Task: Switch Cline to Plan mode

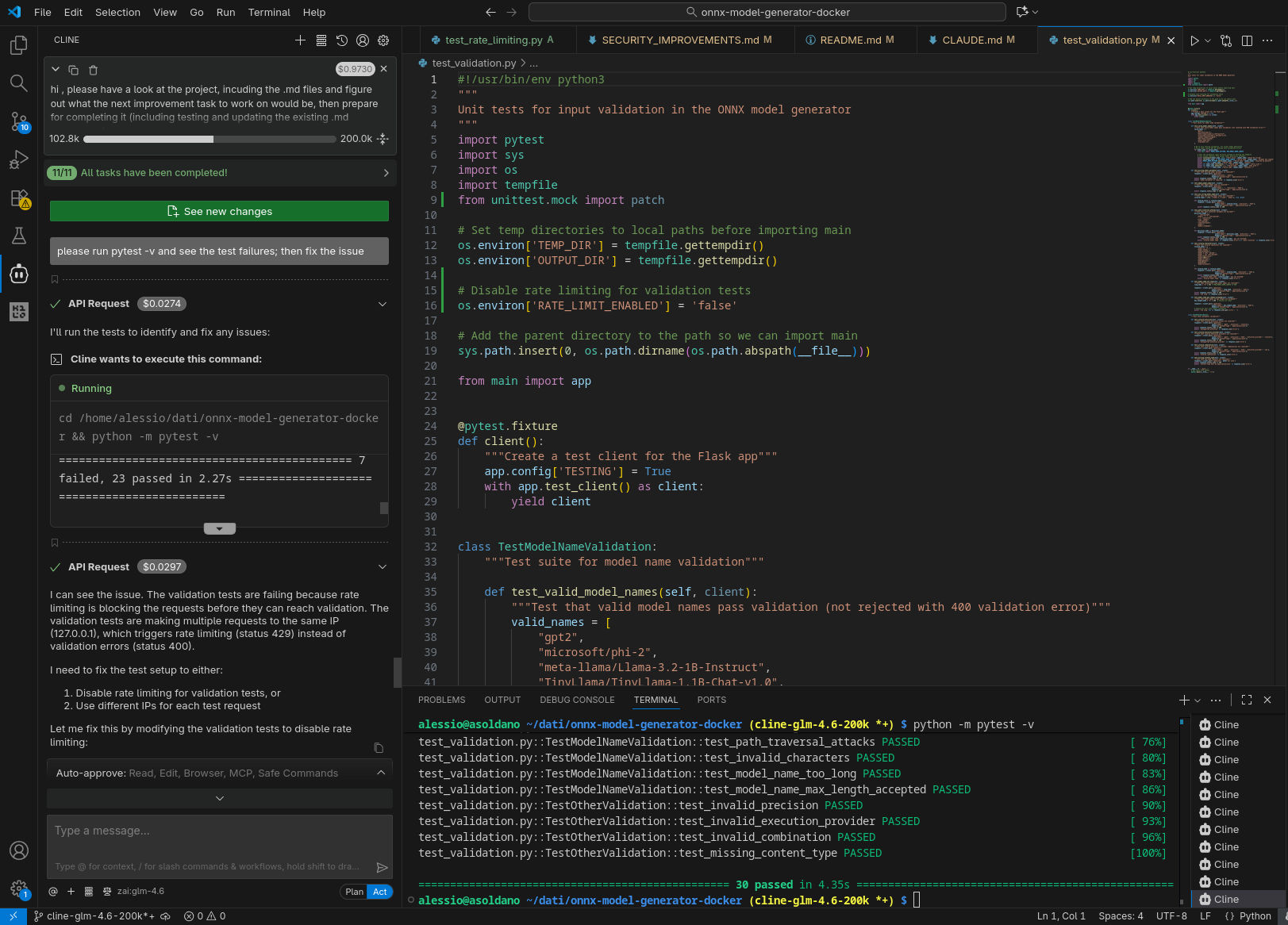Action: (354, 892)
